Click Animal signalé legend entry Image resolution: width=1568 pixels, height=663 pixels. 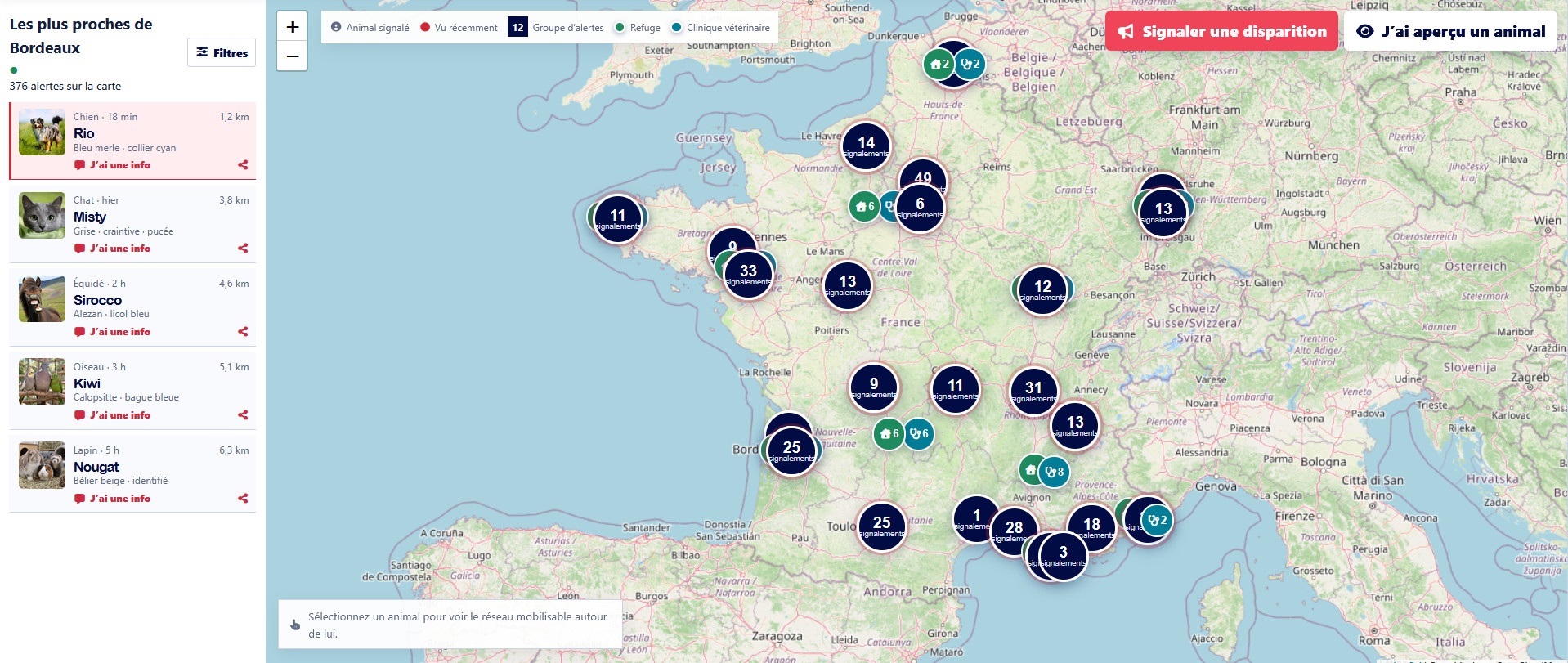pos(370,28)
